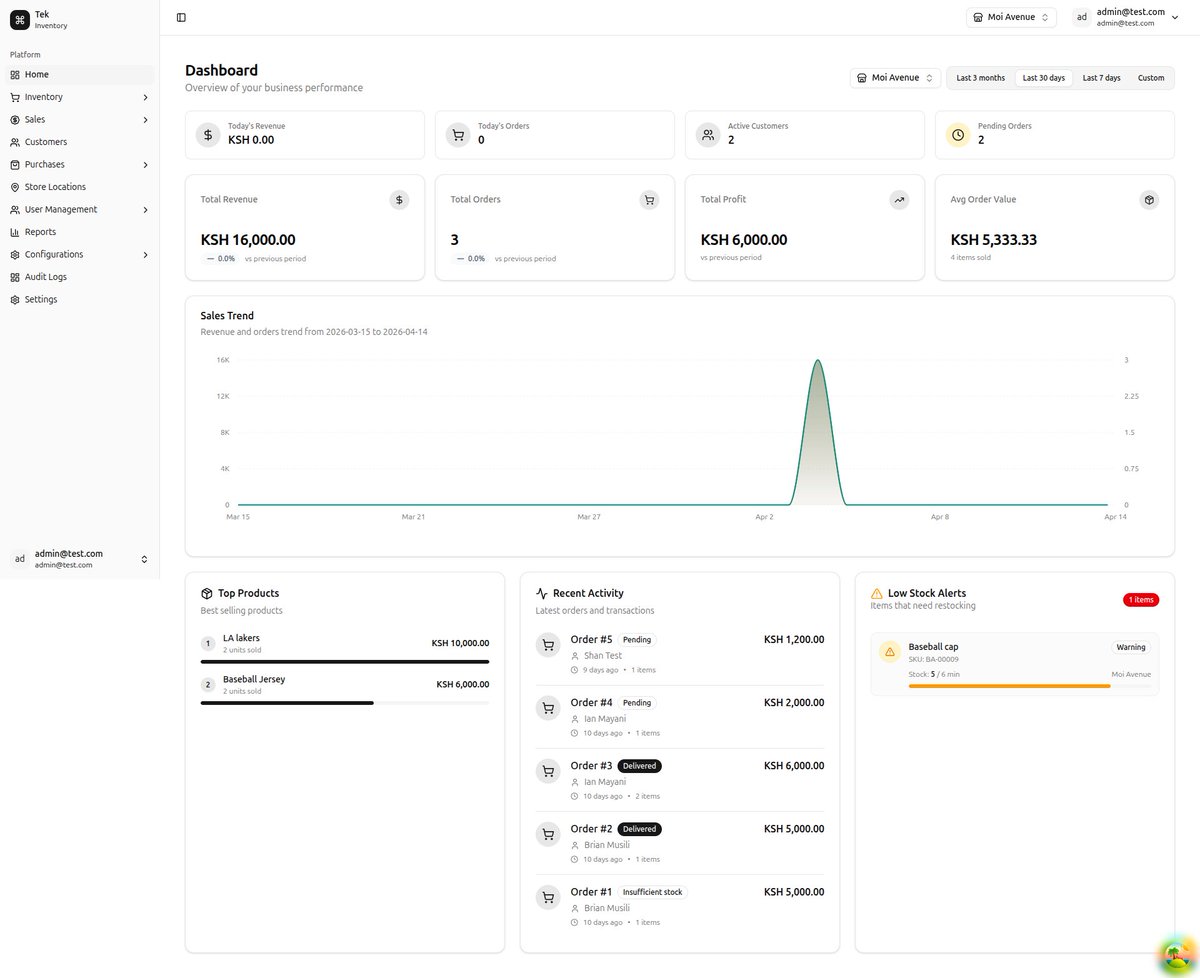Click the trend arrow icon in Total Profit card
This screenshot has width=1200, height=978.
[x=899, y=200]
